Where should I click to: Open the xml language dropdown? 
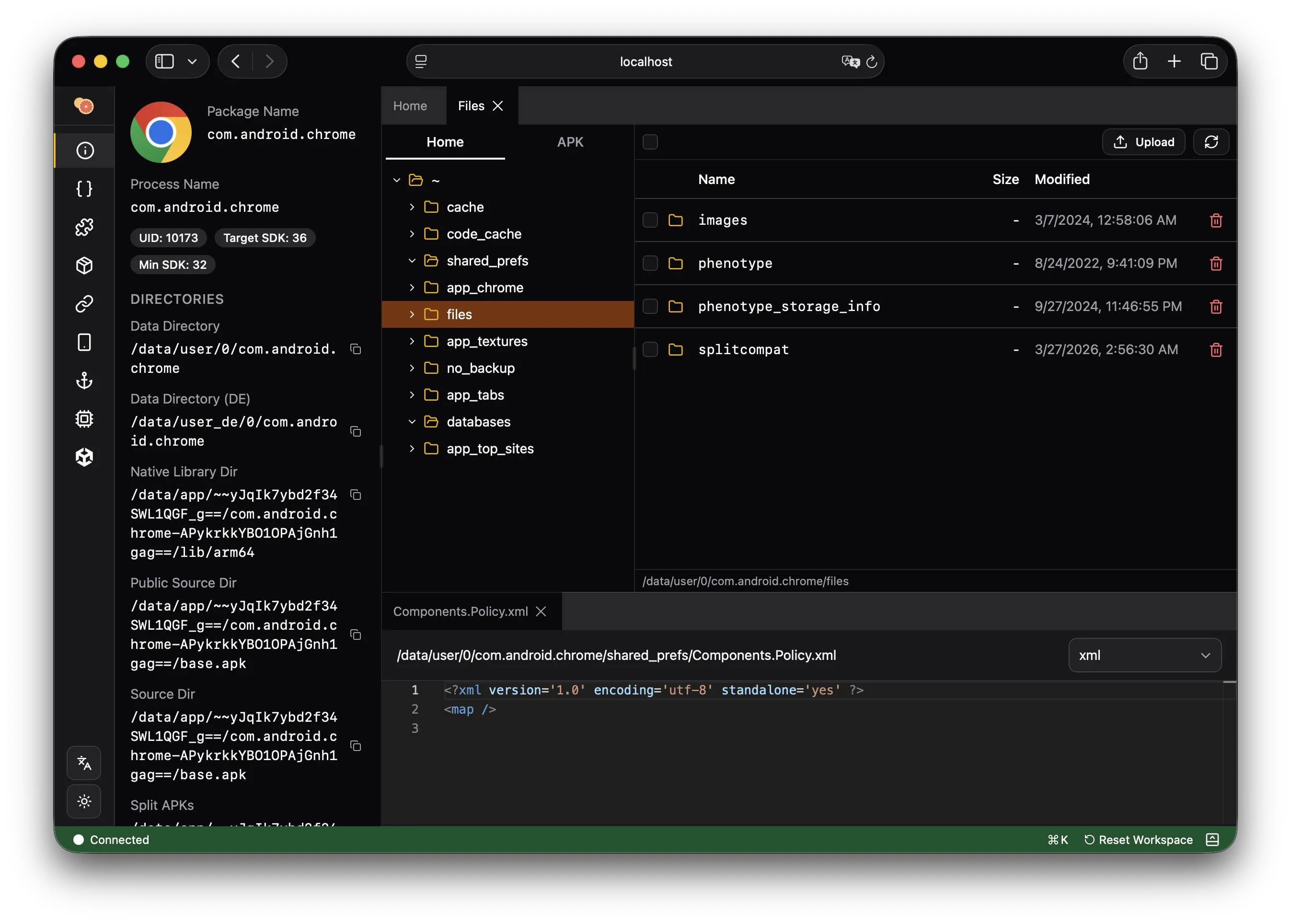1144,655
